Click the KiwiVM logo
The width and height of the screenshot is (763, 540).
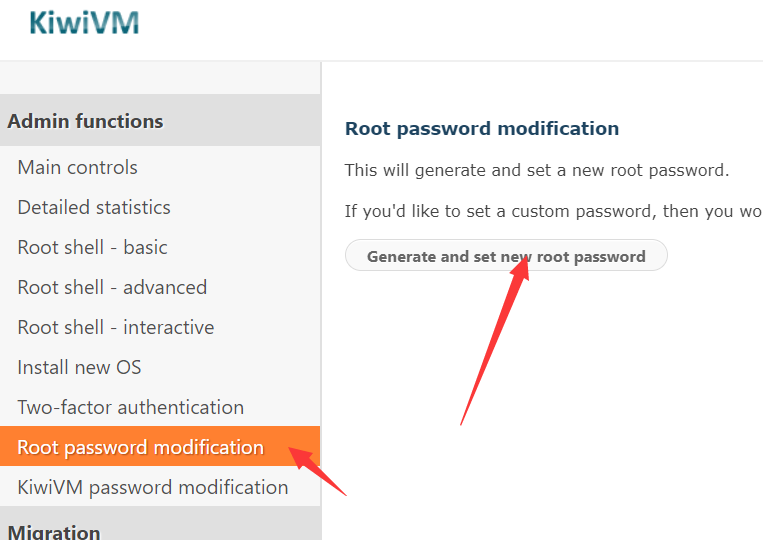(84, 23)
